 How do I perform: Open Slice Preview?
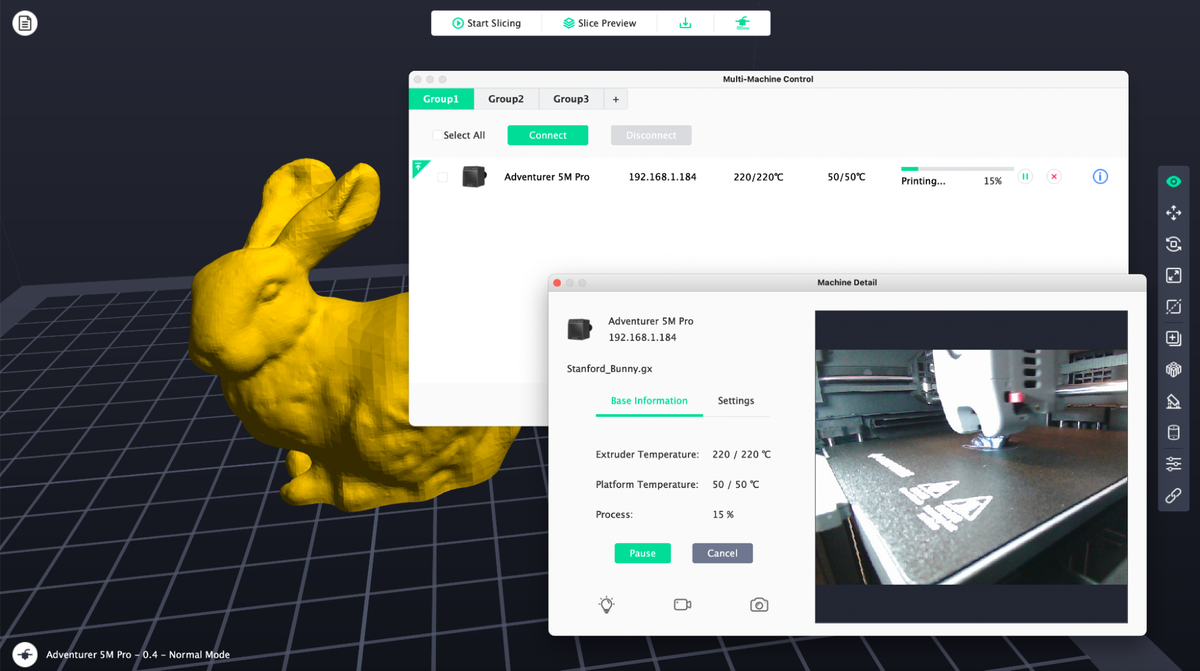600,23
